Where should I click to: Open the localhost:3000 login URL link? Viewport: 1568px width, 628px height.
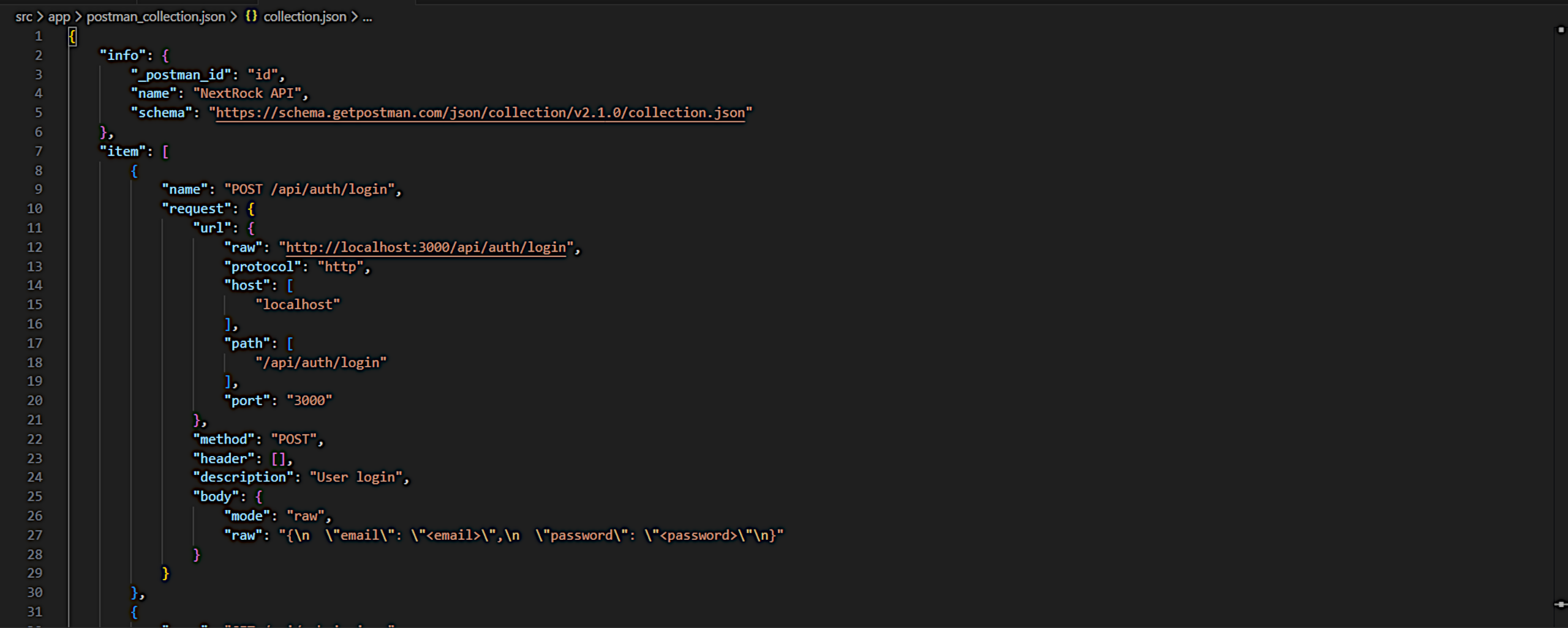[426, 247]
